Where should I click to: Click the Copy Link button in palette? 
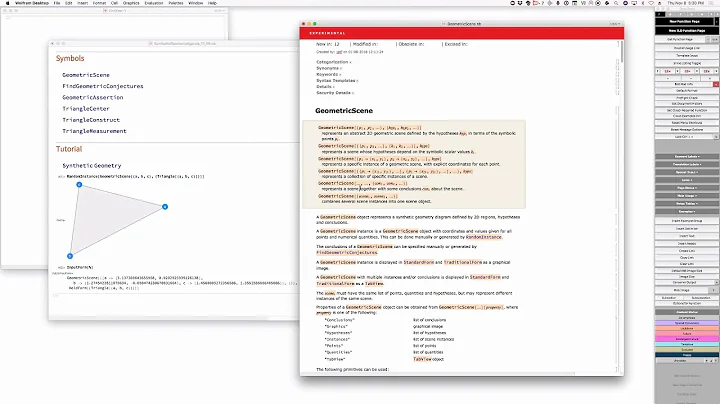687,258
